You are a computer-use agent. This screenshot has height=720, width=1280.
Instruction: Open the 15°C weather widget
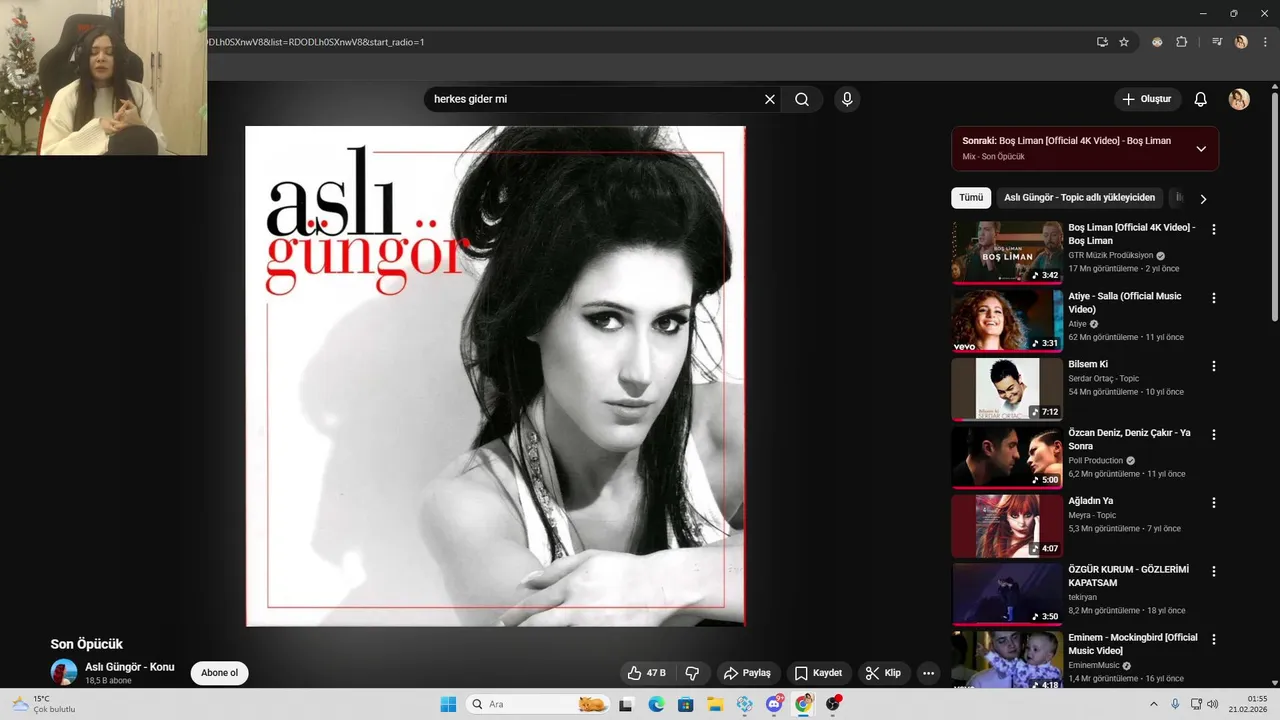(x=44, y=704)
